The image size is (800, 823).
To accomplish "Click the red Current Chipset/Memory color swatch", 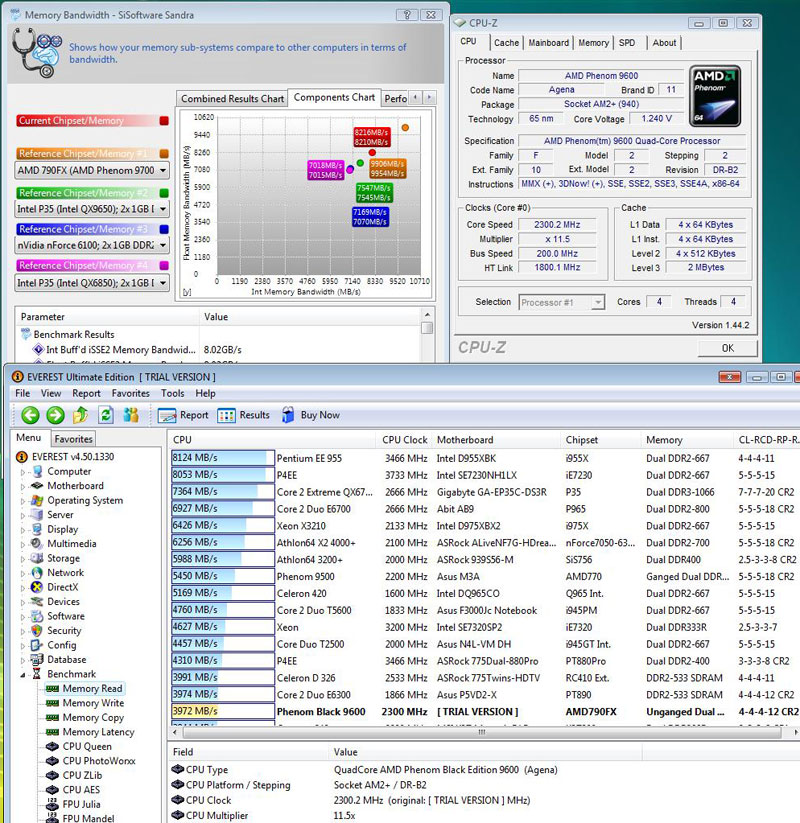I will click(164, 121).
